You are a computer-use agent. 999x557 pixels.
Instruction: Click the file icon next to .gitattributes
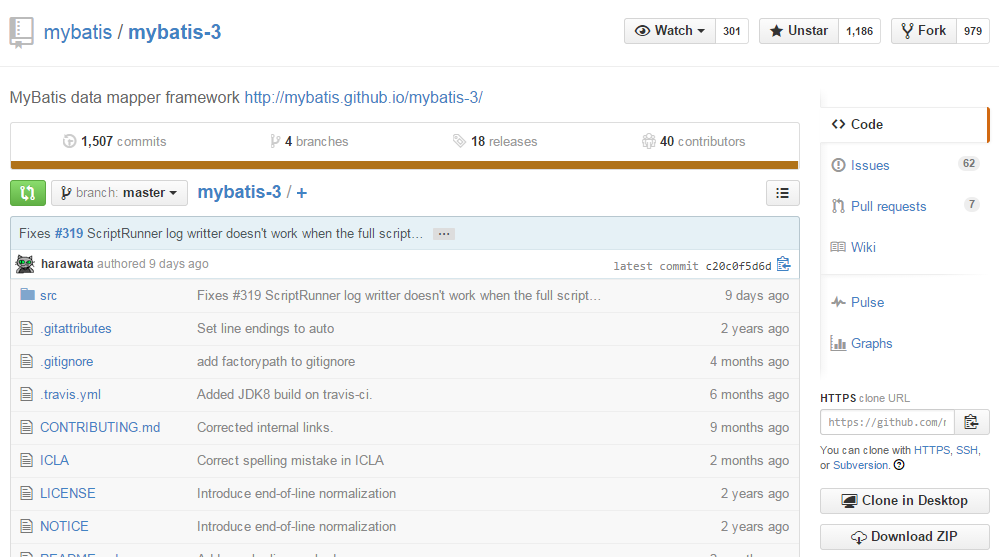(26, 328)
